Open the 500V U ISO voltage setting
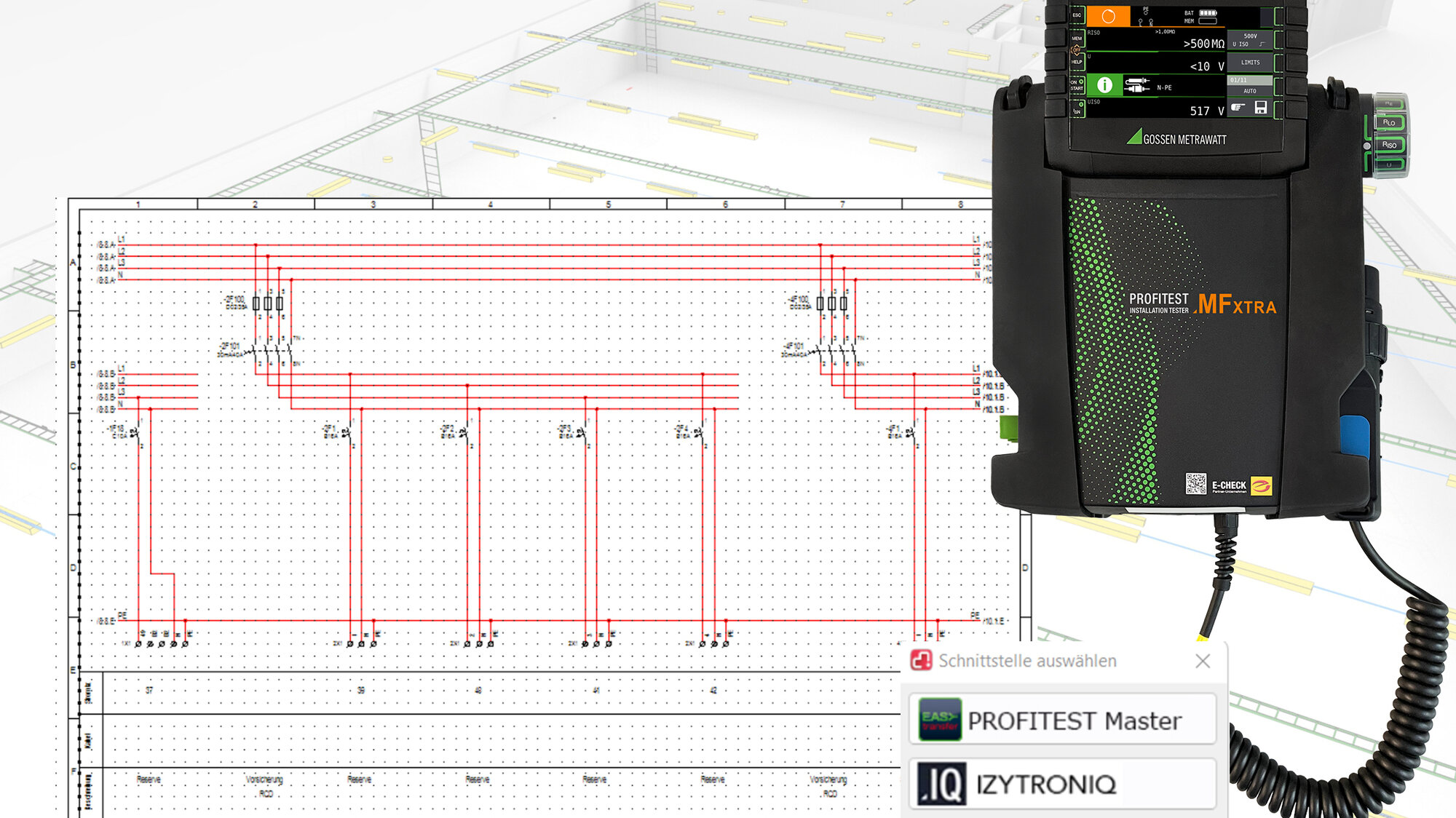This screenshot has width=1456, height=818. point(1250,40)
